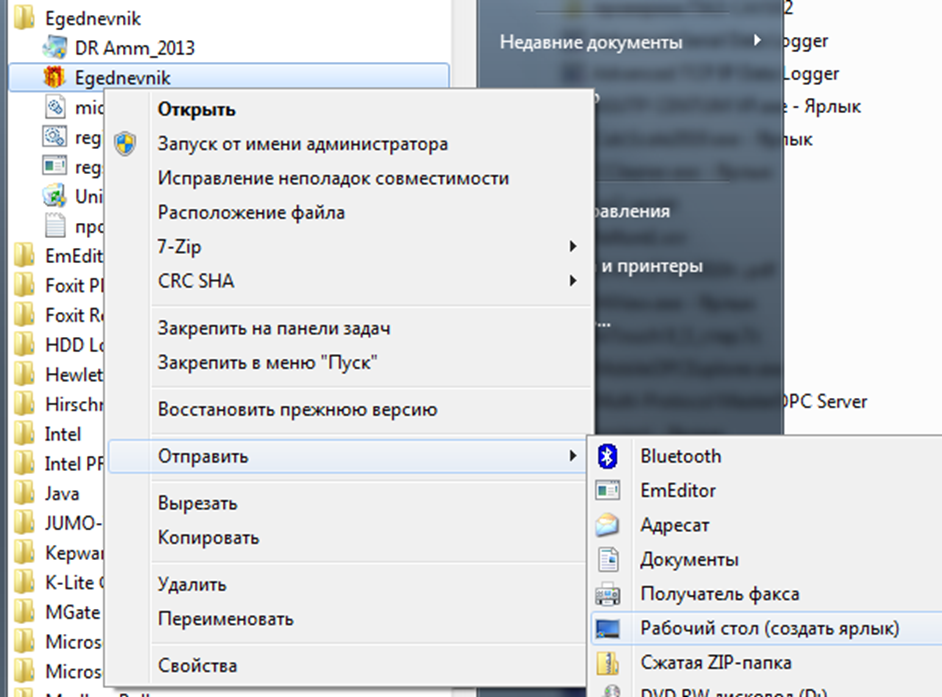Open the top Egednevnik folder entry
The height and width of the screenshot is (697, 942).
pyautogui.click(x=93, y=19)
